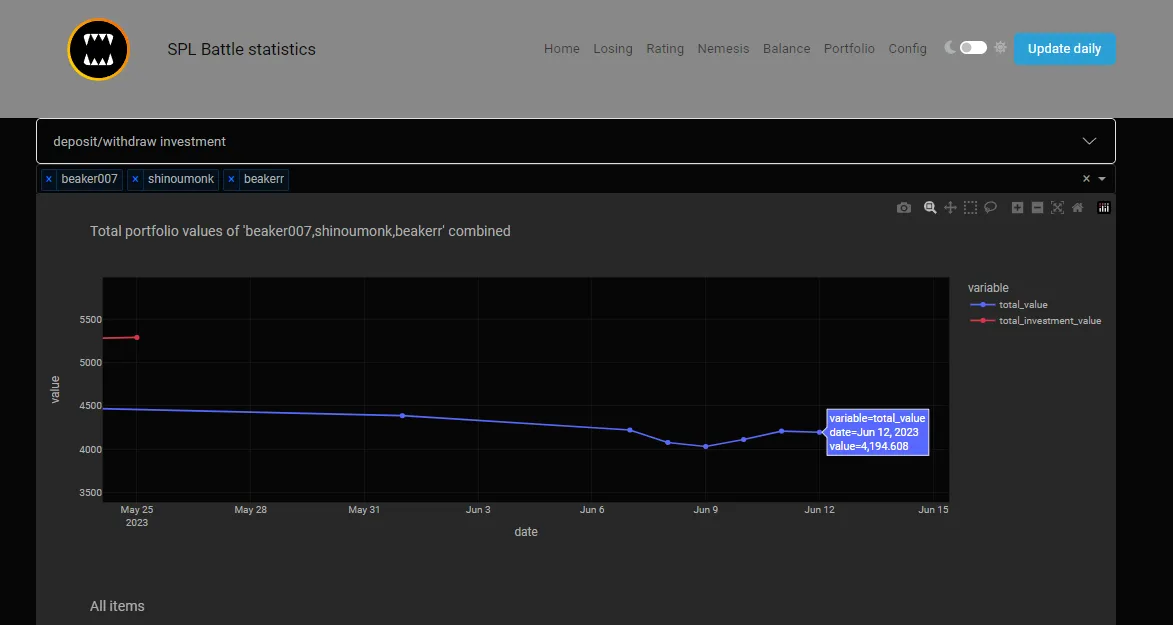1173x625 pixels.
Task: Reset axes with the home icon
Action: 1077,208
